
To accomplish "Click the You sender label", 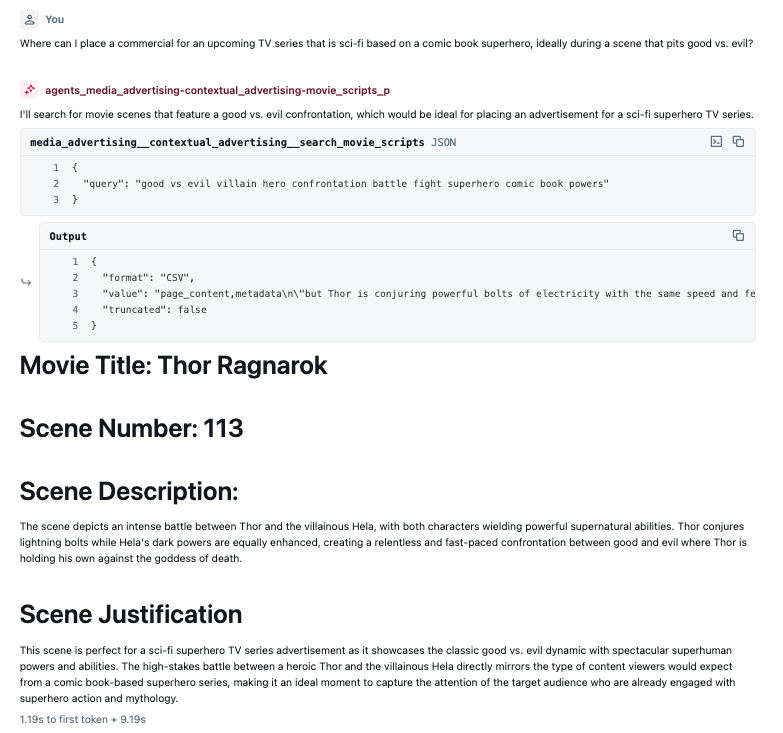I will 54,19.
